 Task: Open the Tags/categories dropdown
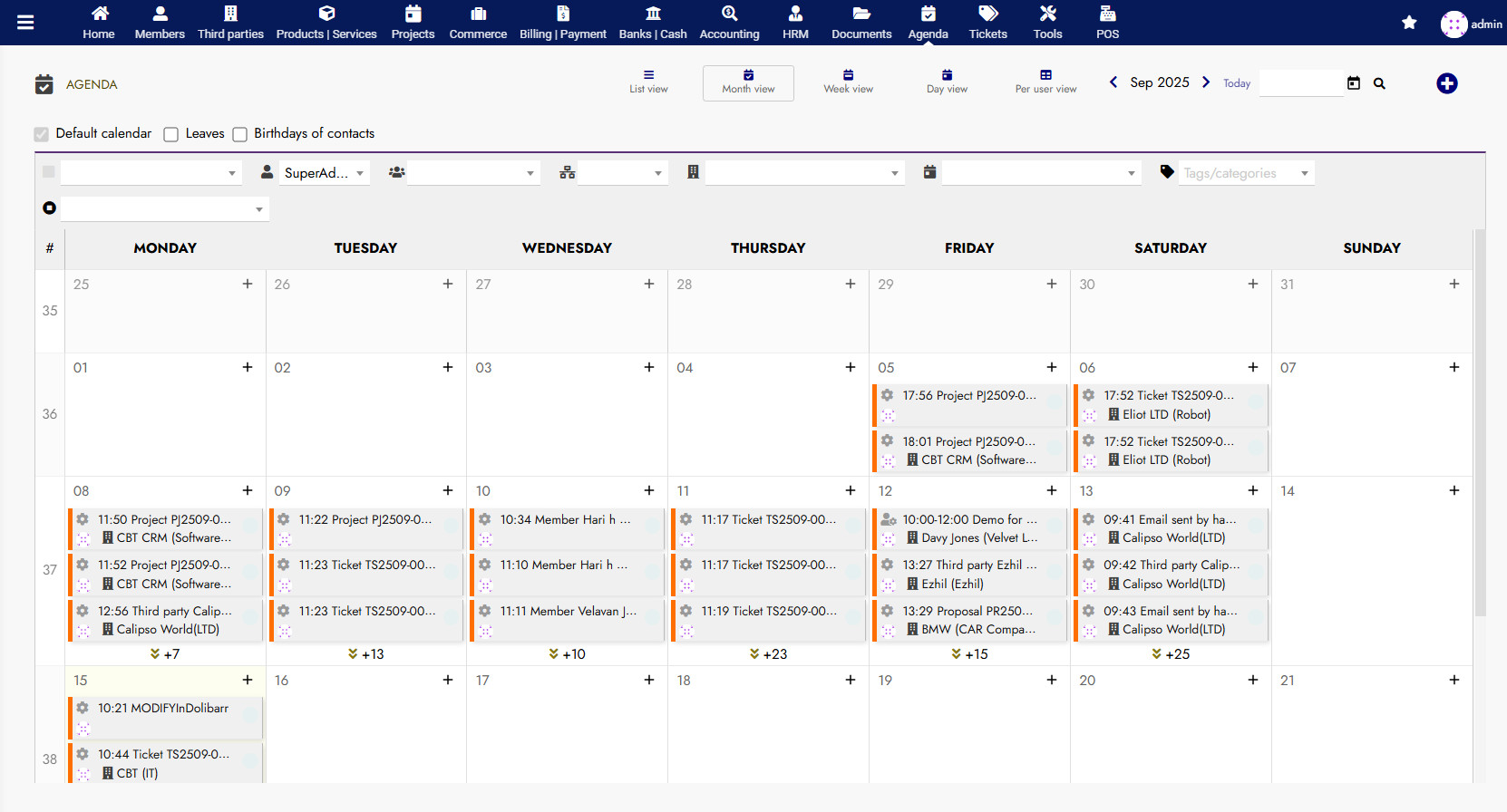(1245, 173)
